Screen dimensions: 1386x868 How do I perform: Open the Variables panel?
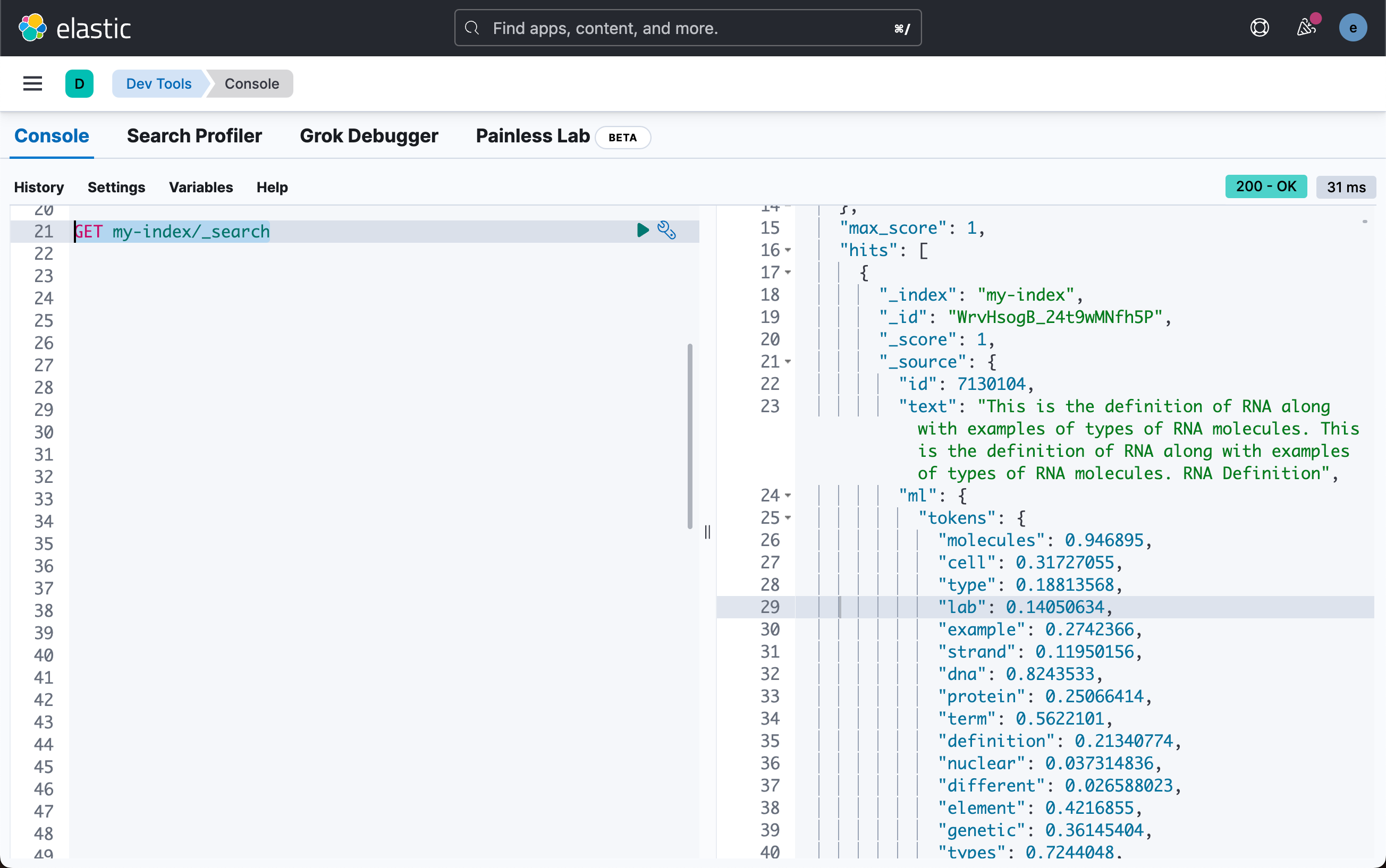click(x=200, y=187)
